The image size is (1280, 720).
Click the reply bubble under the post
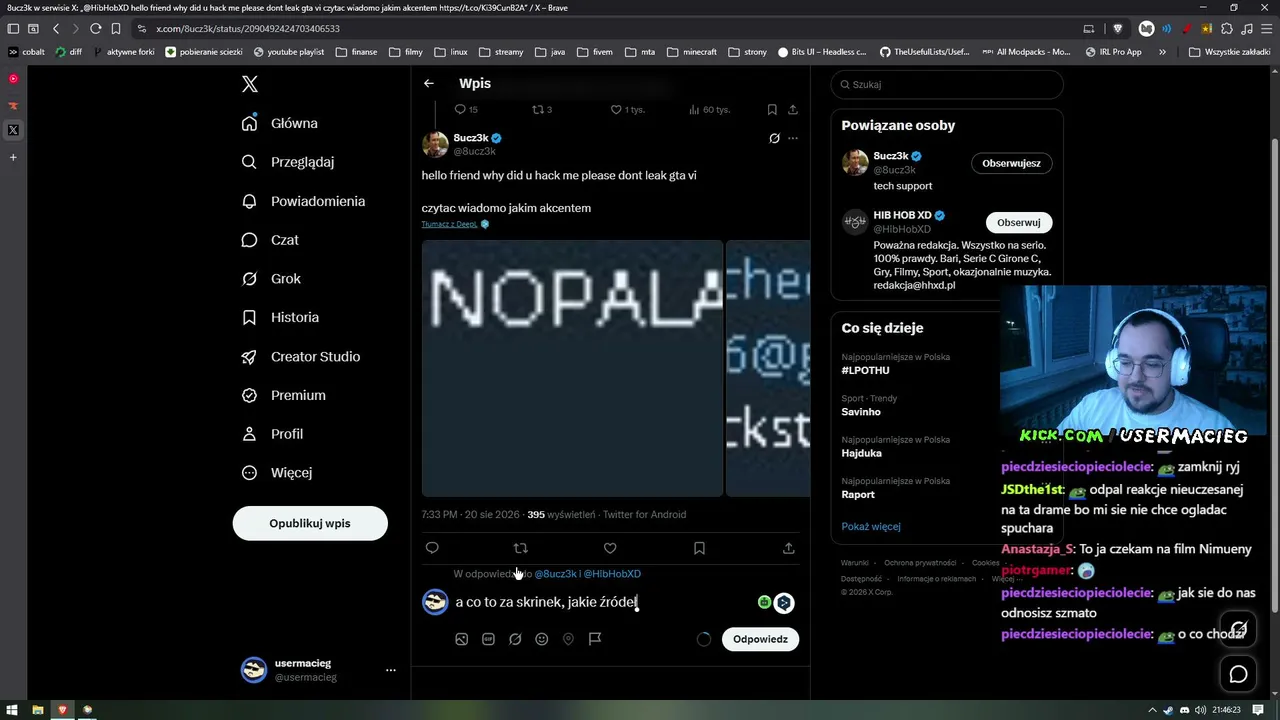(432, 548)
